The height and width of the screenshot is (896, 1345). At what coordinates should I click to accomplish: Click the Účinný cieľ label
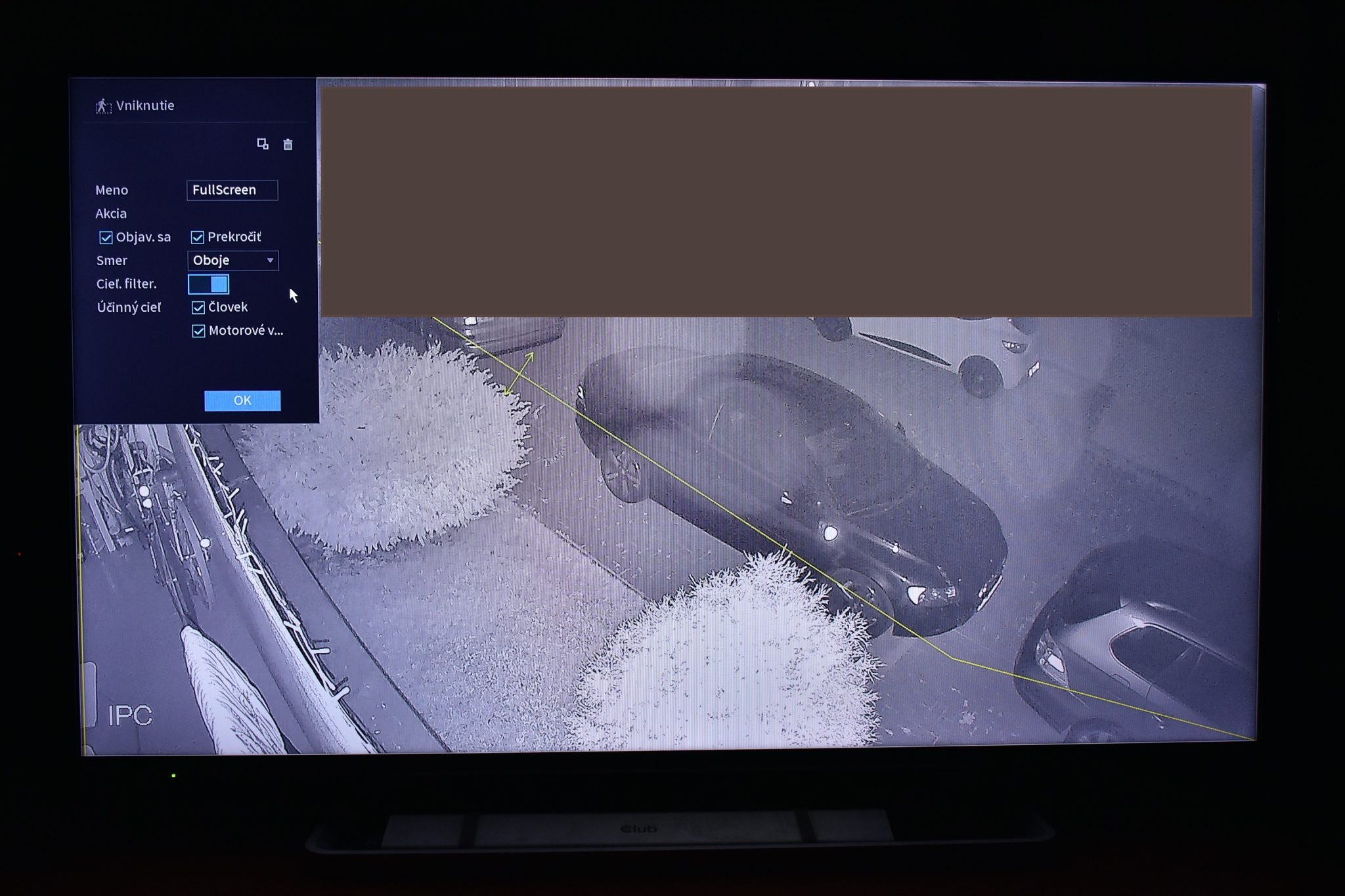[x=129, y=307]
